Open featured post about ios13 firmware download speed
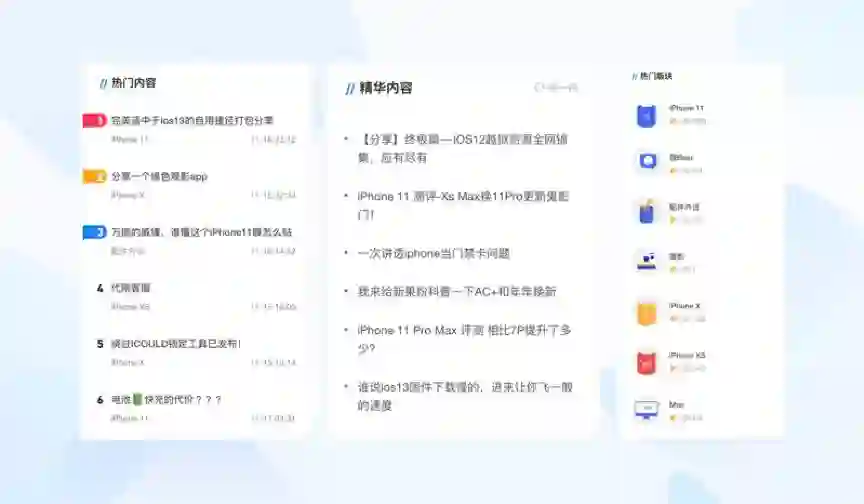The width and height of the screenshot is (864, 504). tap(465, 396)
